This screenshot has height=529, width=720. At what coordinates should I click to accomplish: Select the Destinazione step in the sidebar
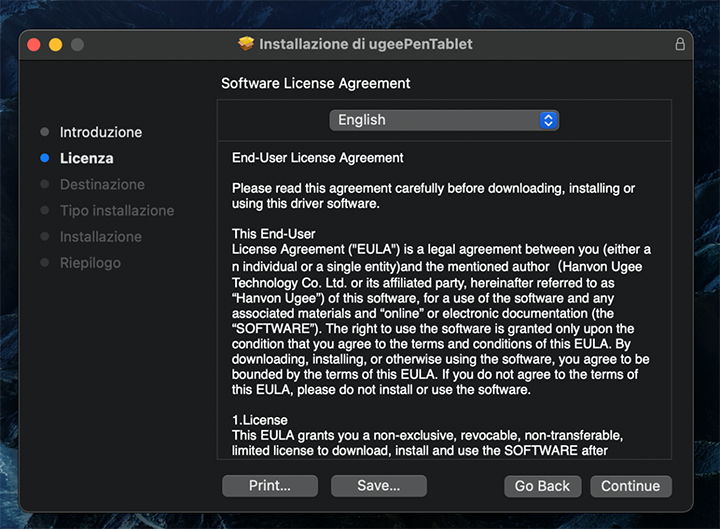[102, 184]
